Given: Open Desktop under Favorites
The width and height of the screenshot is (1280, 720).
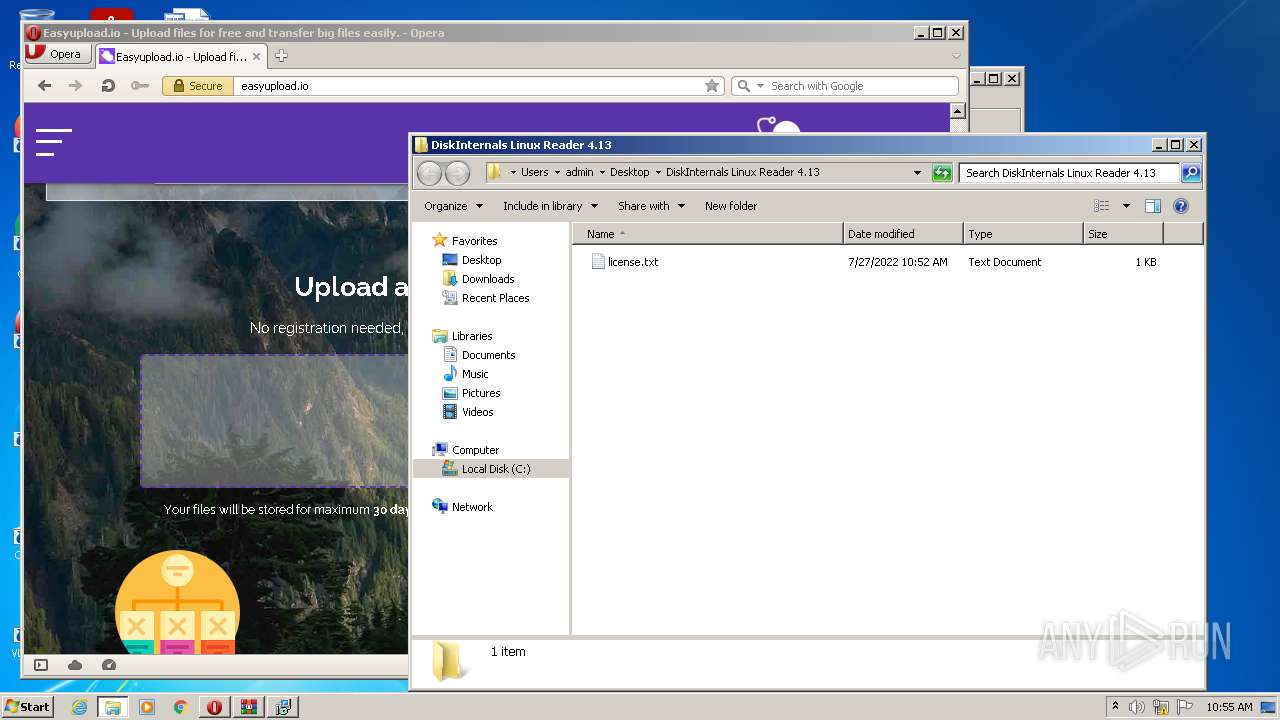Looking at the screenshot, I should click(481, 260).
